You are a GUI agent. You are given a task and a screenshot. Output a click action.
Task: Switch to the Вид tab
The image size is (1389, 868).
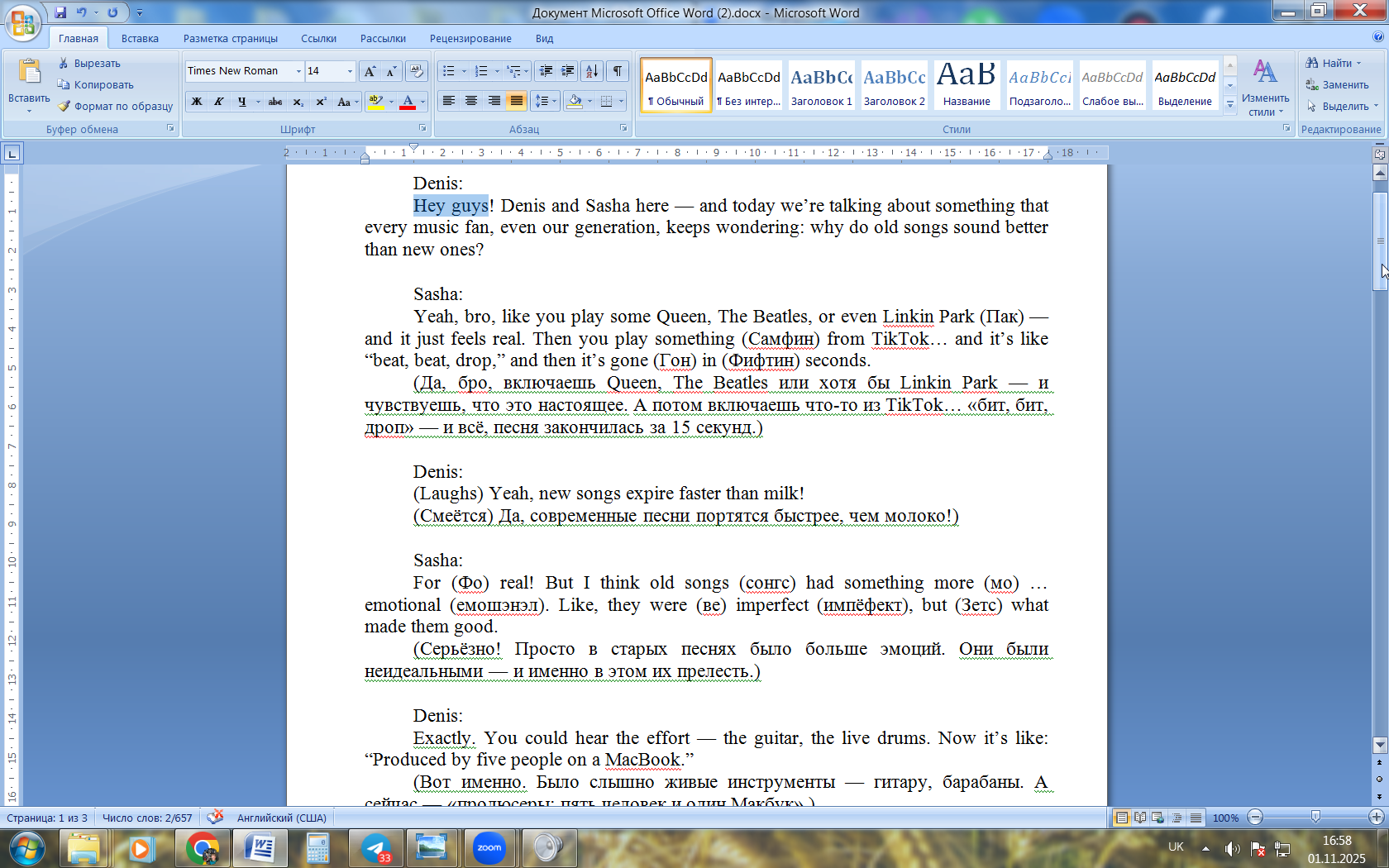click(544, 38)
